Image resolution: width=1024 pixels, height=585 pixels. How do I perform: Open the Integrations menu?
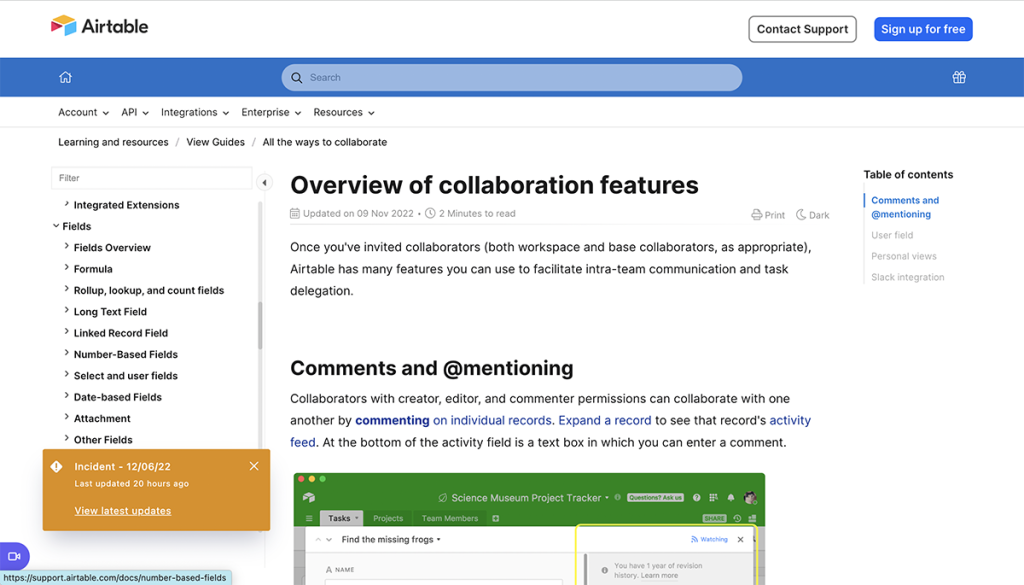pyautogui.click(x=194, y=112)
